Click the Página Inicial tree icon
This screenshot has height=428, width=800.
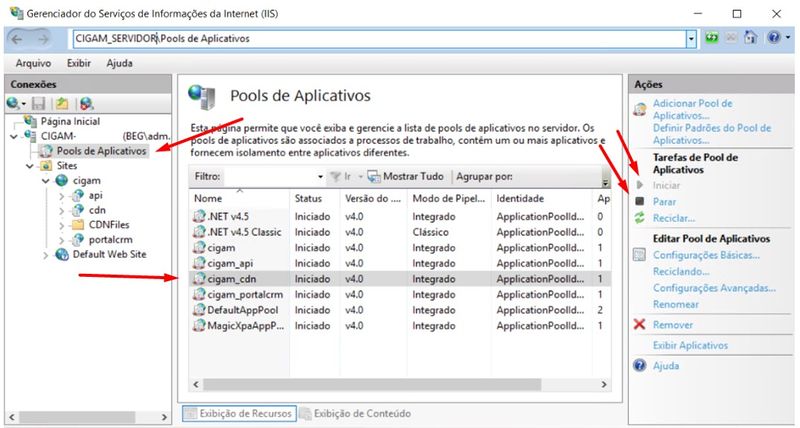(x=31, y=121)
